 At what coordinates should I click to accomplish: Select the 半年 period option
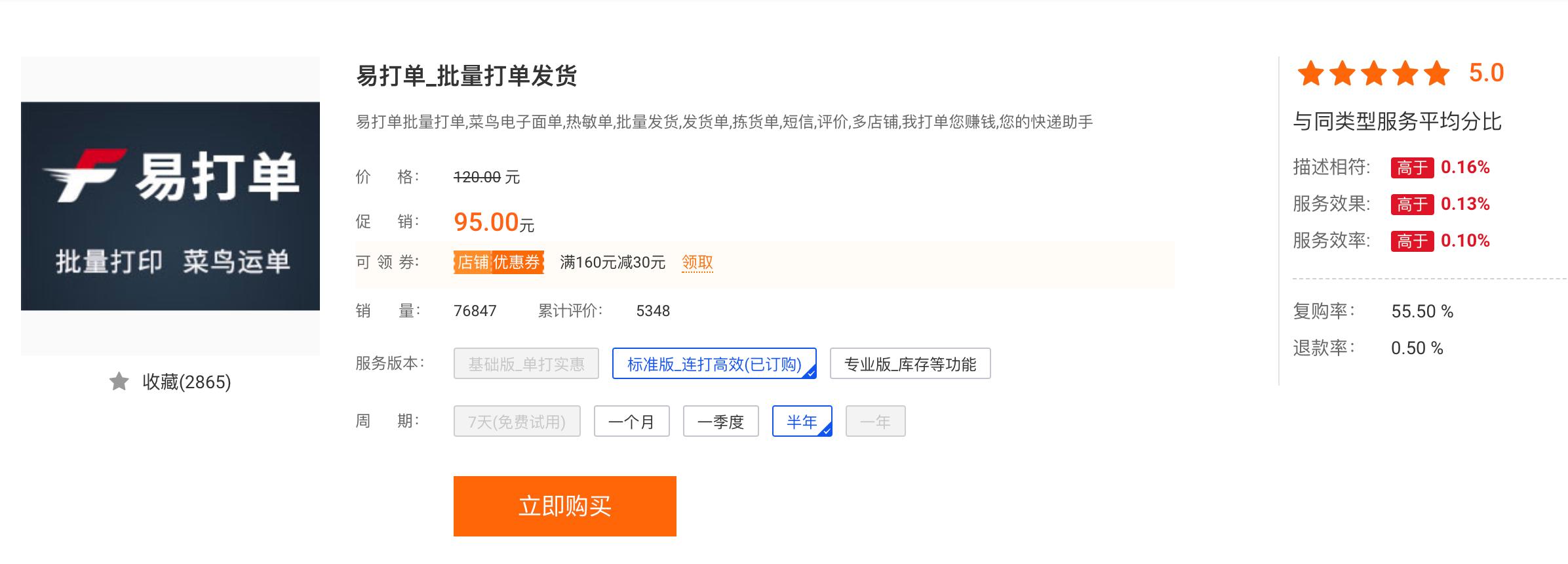click(801, 422)
